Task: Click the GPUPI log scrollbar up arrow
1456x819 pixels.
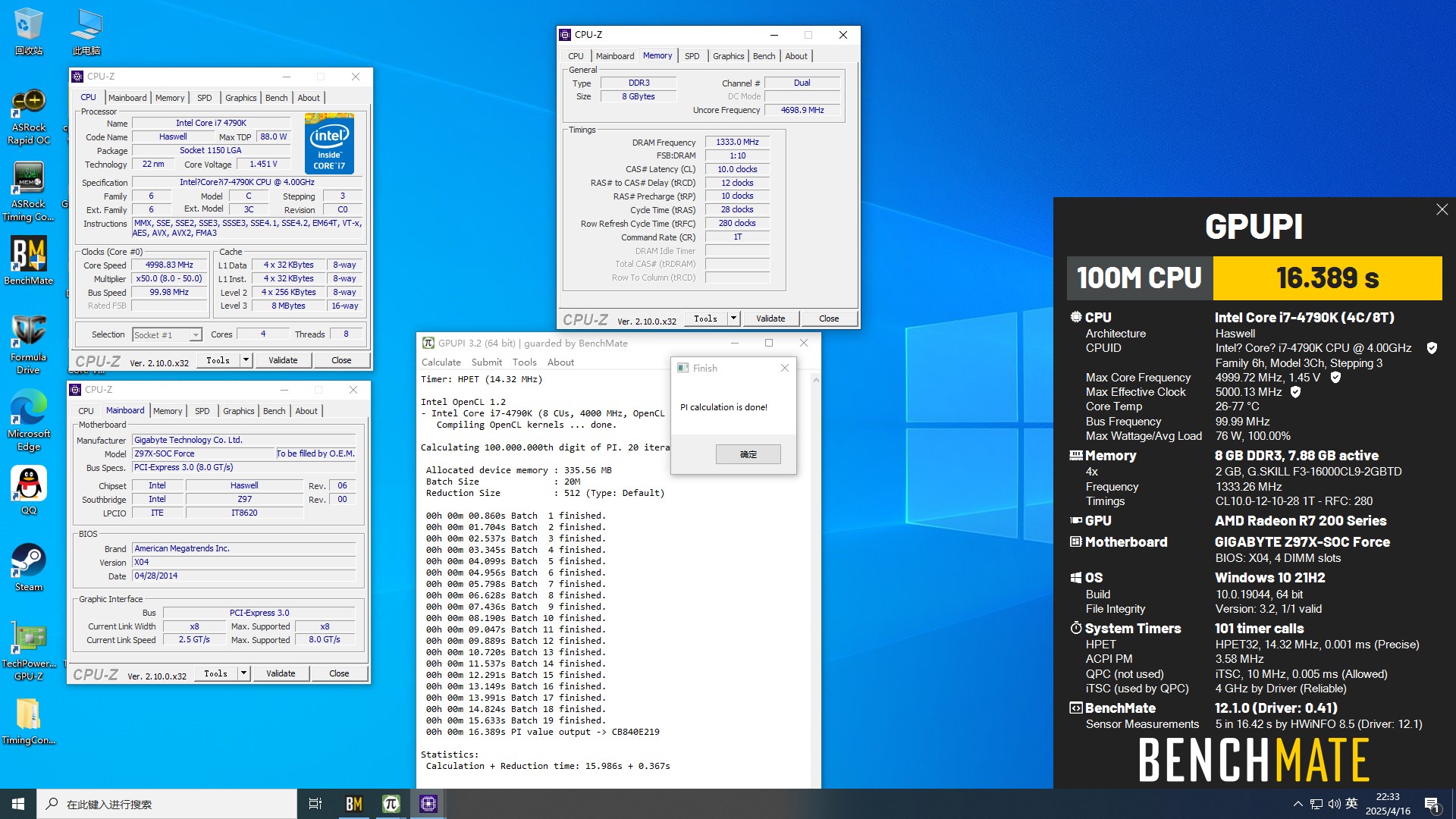Action: [816, 379]
